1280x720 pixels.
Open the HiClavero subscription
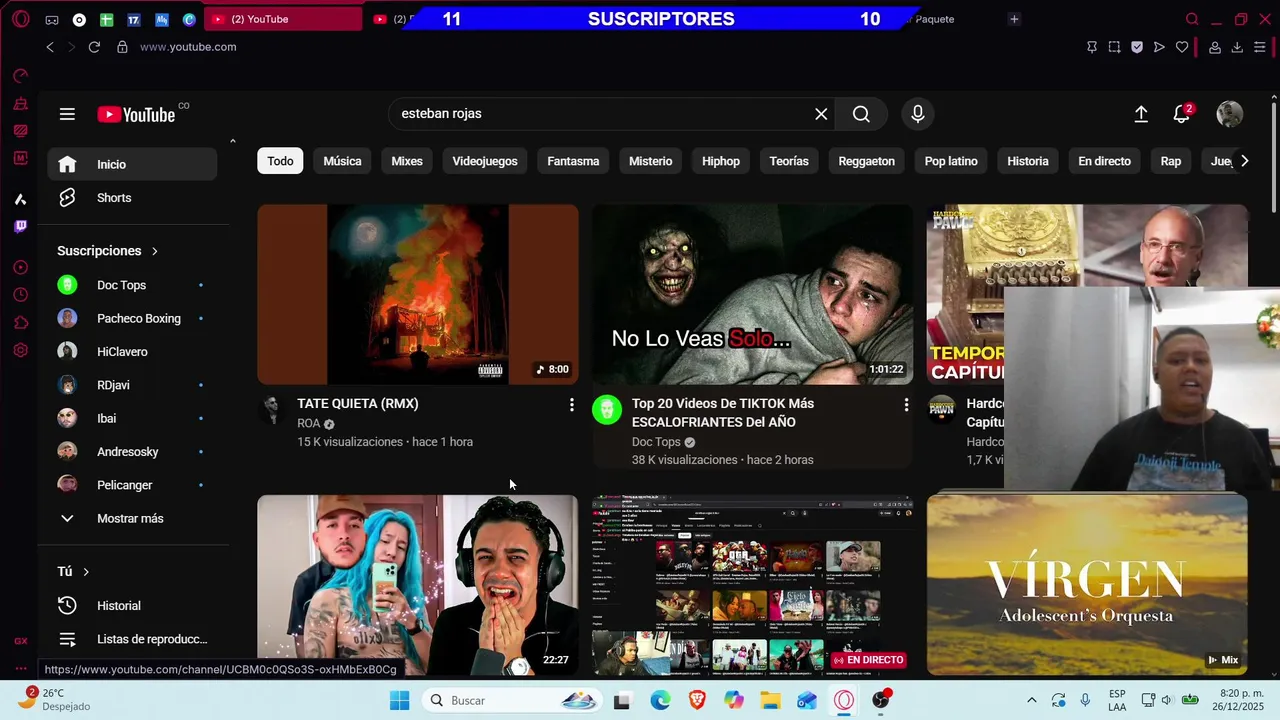tap(132, 351)
